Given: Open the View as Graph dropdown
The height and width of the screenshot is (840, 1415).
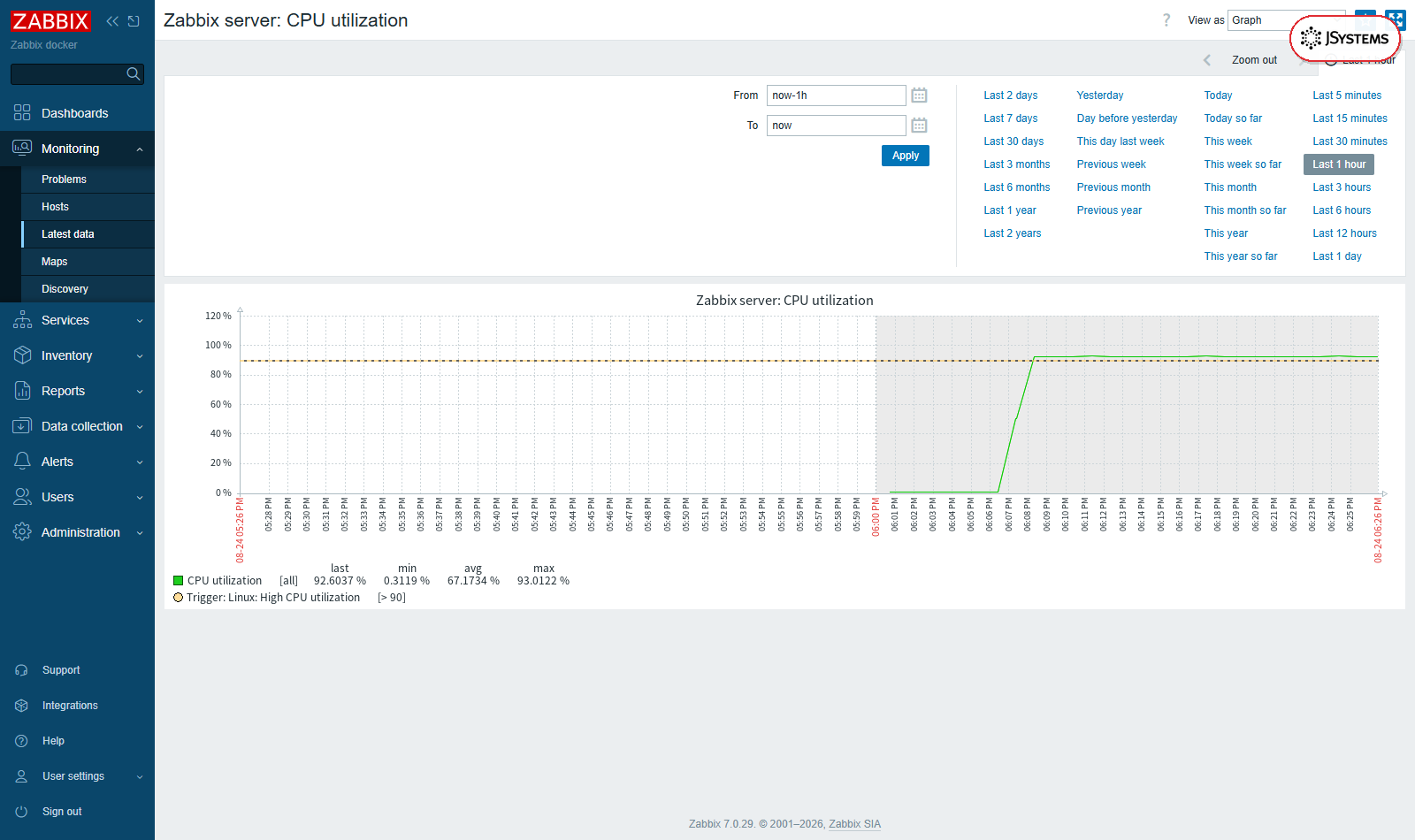Looking at the screenshot, I should (x=1287, y=20).
